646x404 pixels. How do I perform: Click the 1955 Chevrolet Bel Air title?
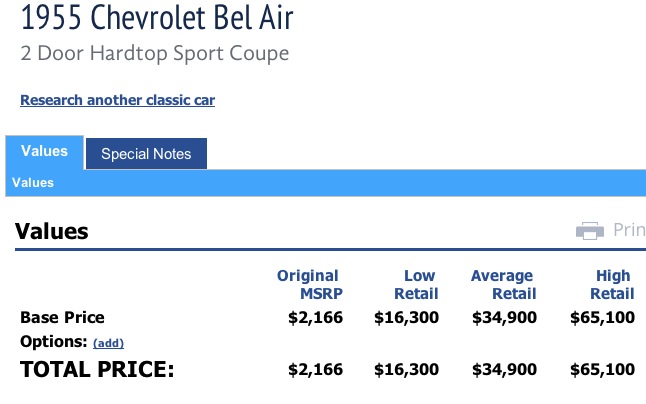[157, 17]
